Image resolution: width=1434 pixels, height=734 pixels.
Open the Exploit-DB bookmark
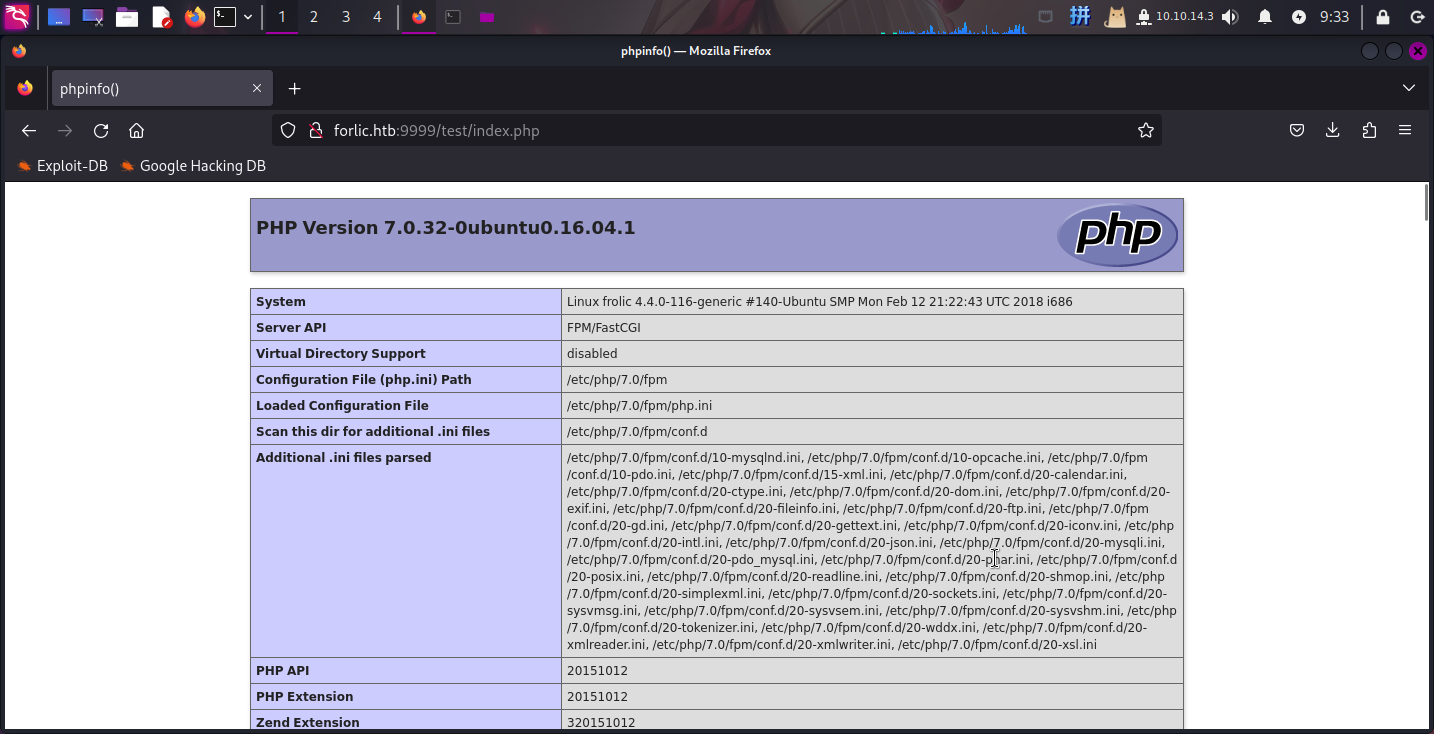coord(62,166)
